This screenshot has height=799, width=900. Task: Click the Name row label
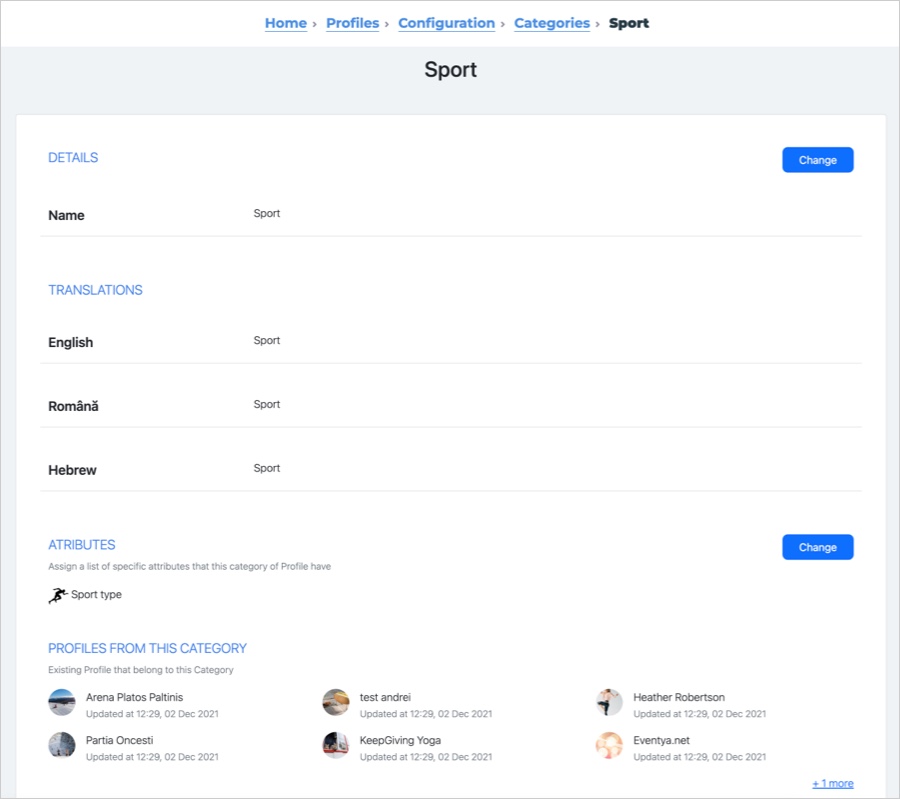click(x=66, y=215)
